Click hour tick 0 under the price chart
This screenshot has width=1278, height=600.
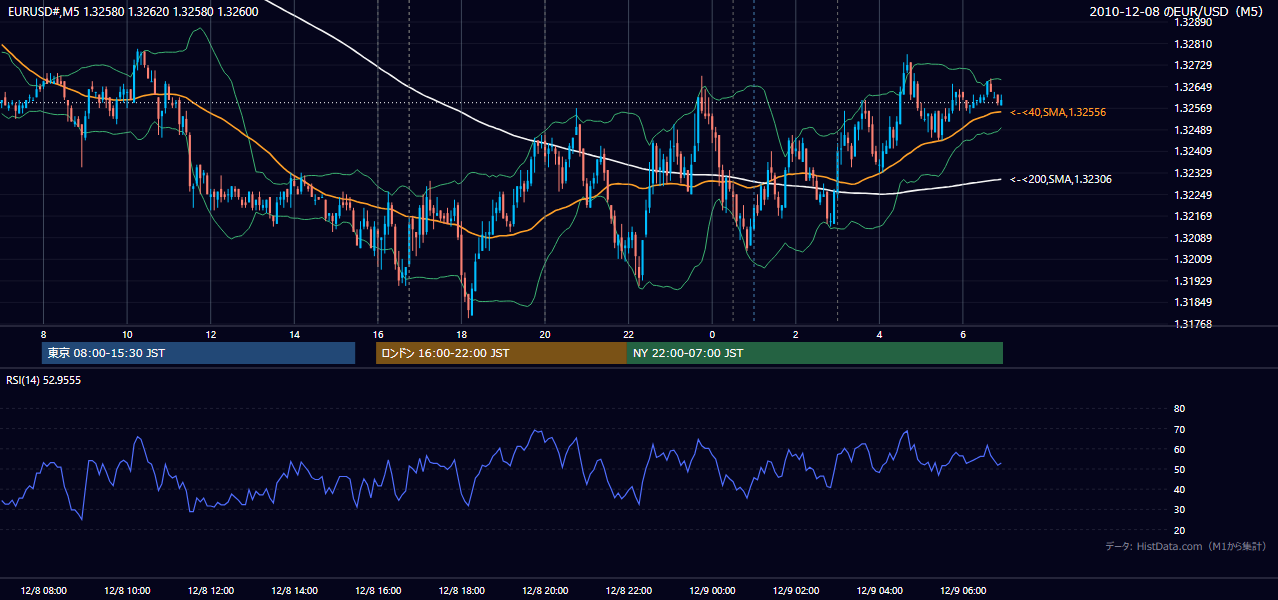712,334
